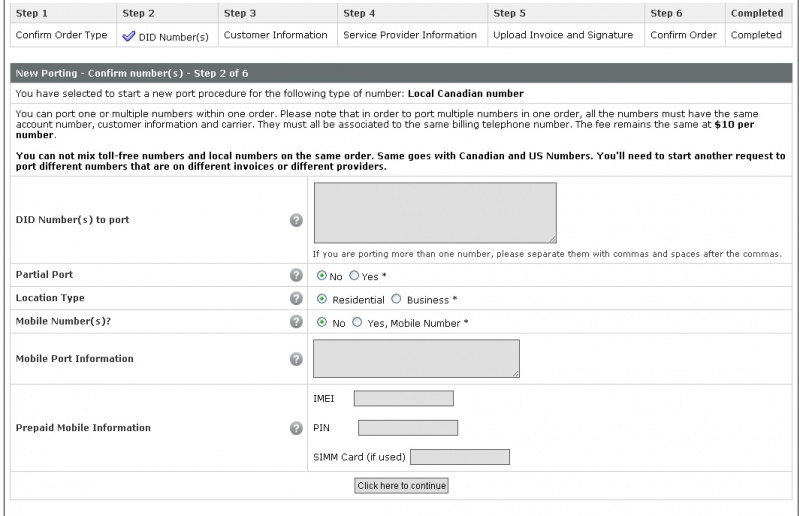Viewport: 800px width, 516px height.
Task: Open the Service Provider Information step
Action: point(410,35)
